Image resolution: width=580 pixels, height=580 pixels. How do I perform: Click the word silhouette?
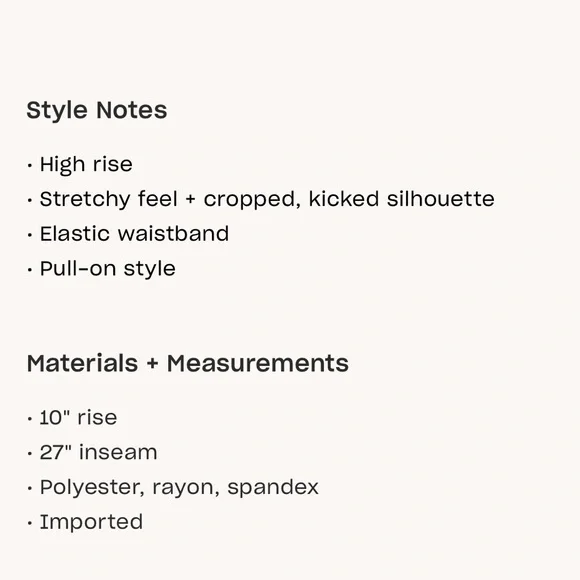pos(441,199)
